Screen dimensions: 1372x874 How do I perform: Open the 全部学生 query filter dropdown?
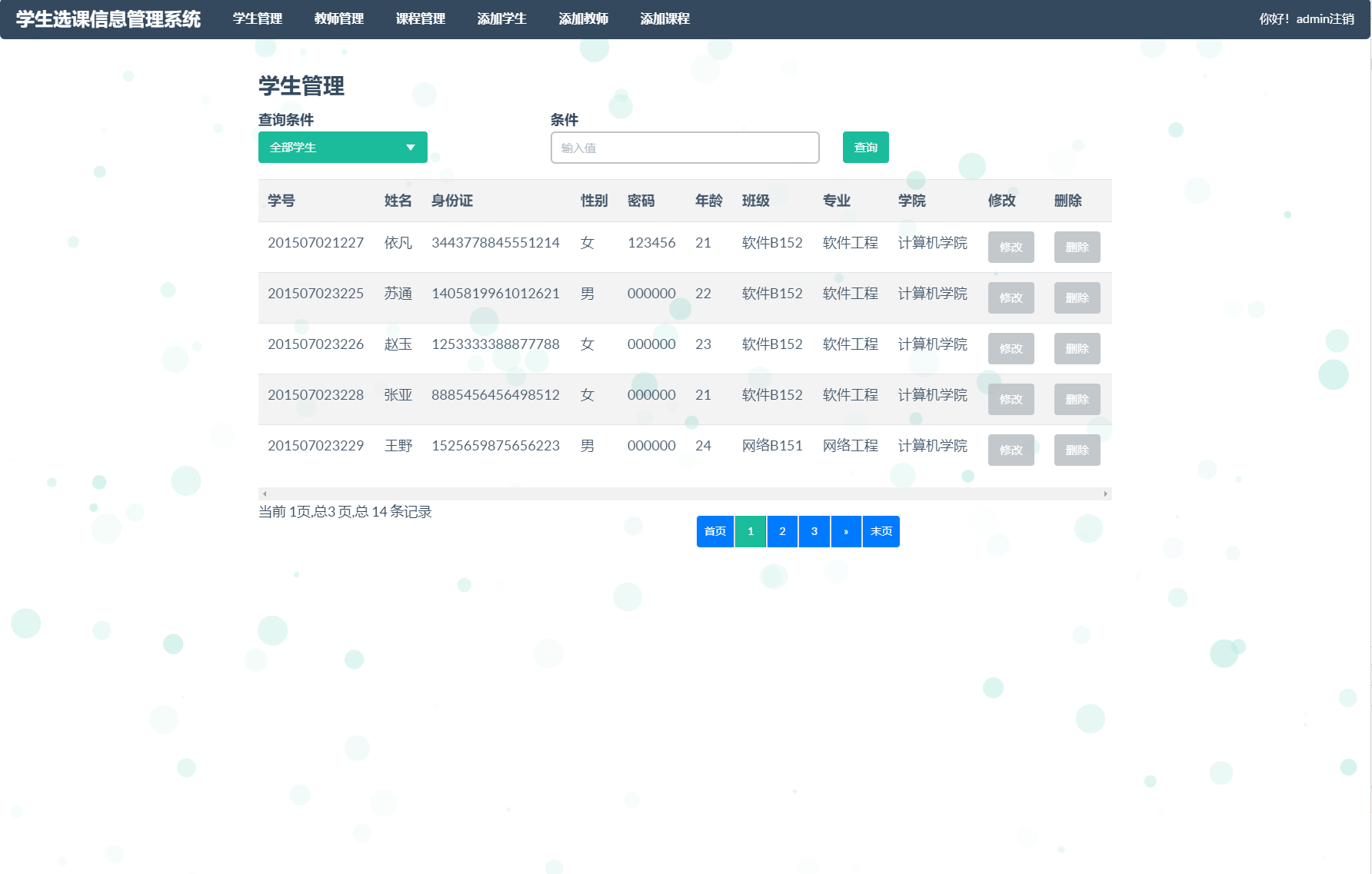point(342,147)
